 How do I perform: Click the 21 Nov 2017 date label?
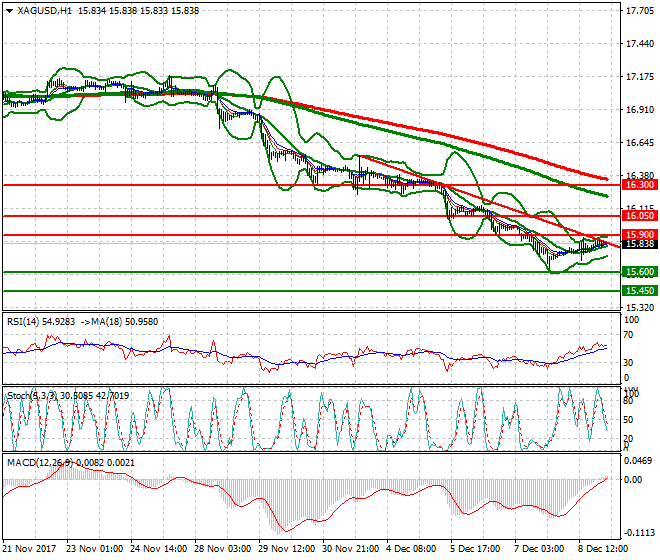pyautogui.click(x=29, y=549)
